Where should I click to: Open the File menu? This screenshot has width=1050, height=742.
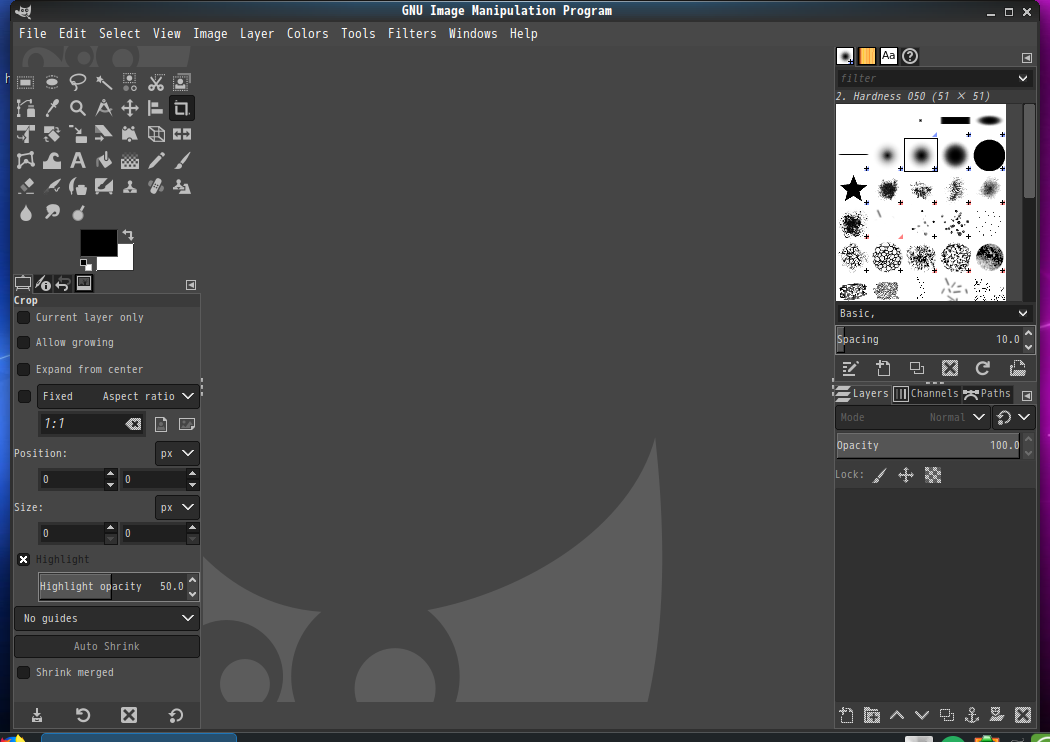click(32, 33)
